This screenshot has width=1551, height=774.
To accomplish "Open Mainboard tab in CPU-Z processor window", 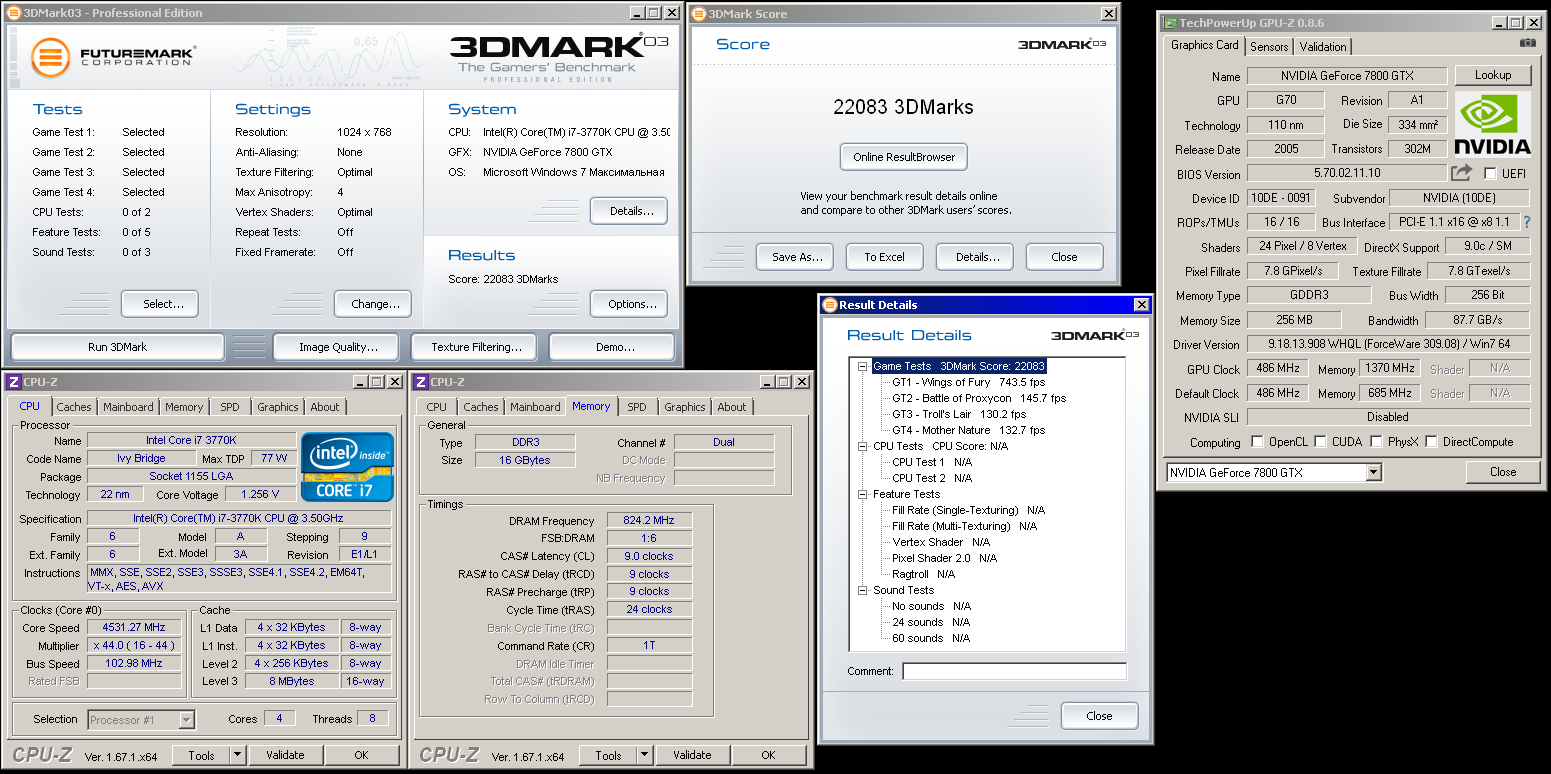I will pos(129,407).
